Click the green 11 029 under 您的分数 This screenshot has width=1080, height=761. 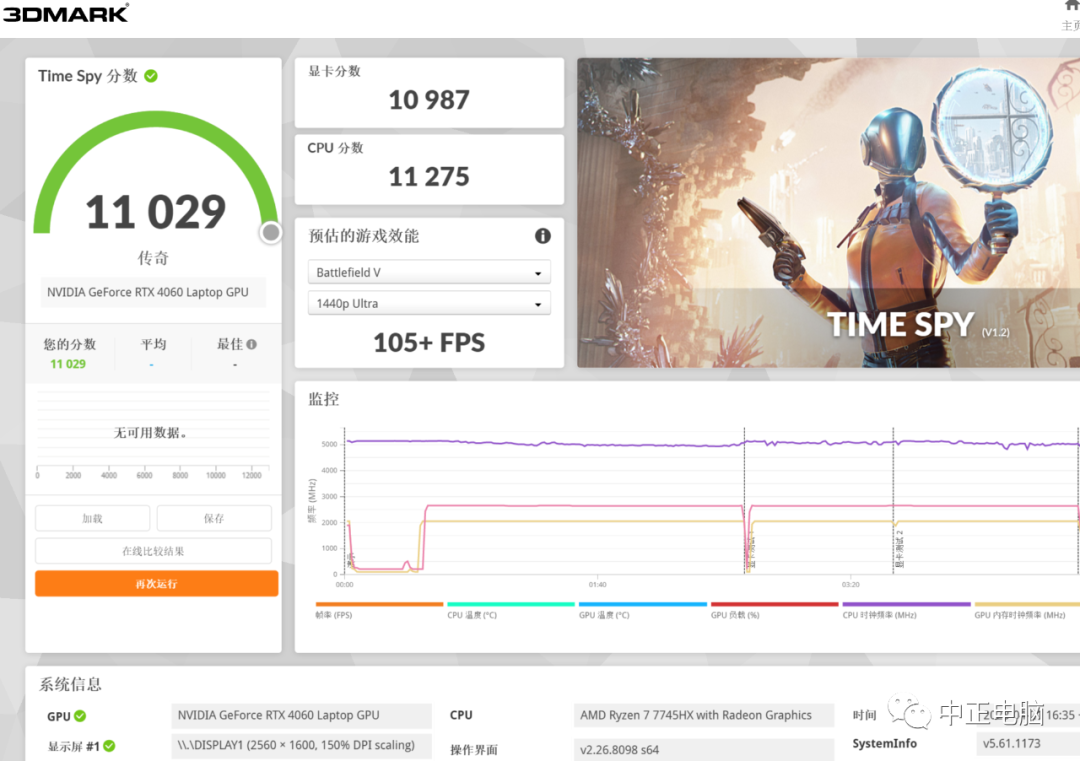click(68, 364)
